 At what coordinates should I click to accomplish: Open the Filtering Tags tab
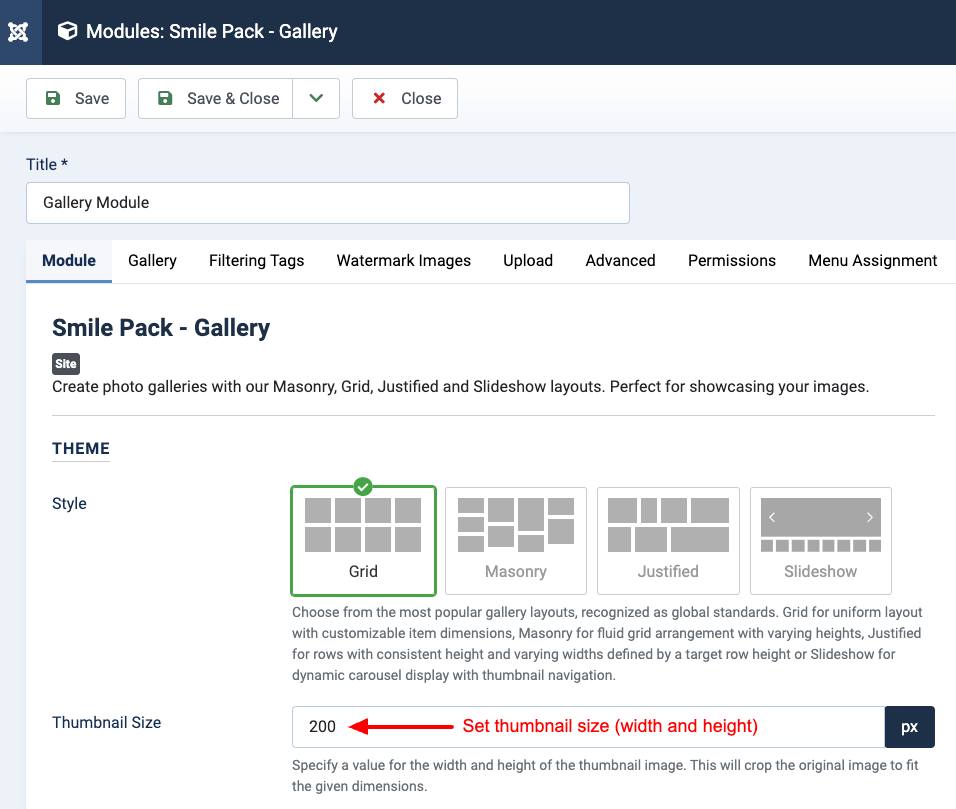tap(256, 260)
